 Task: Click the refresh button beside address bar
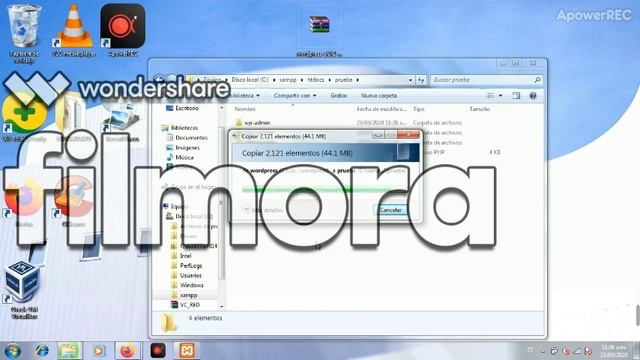[421, 80]
